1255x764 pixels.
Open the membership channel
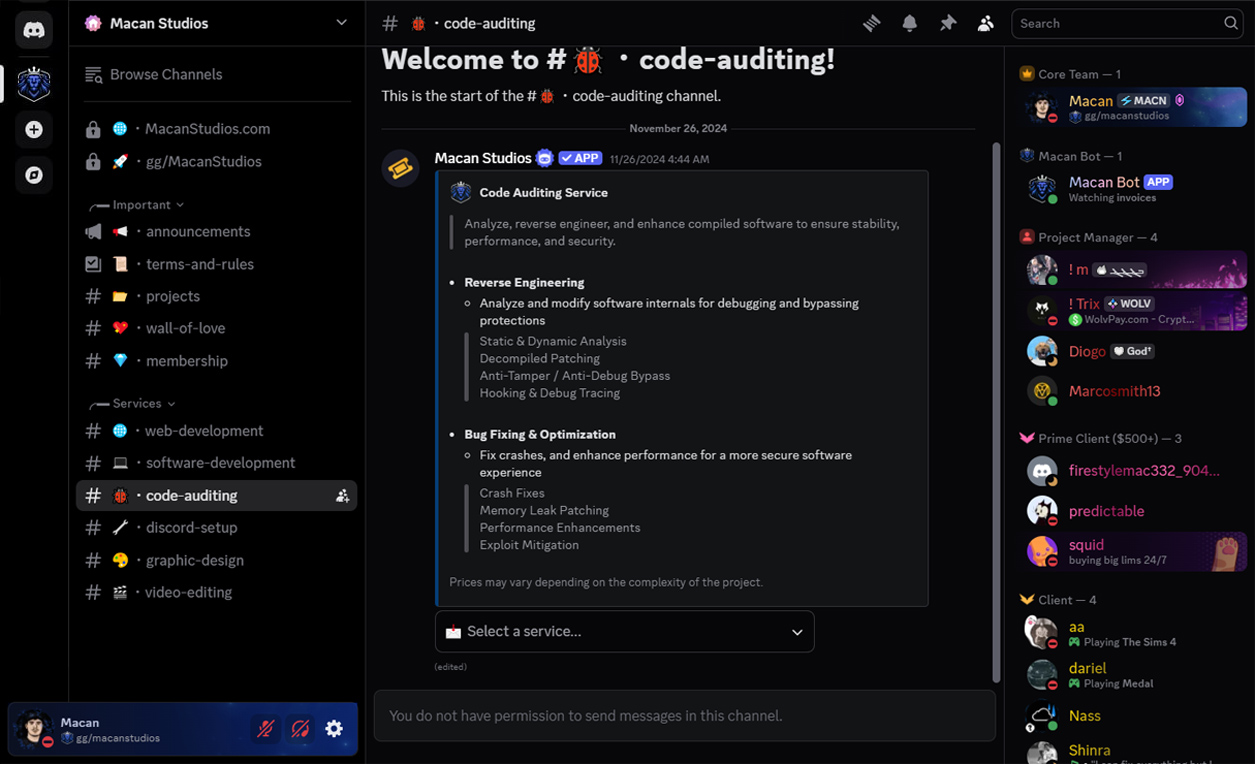[216, 361]
